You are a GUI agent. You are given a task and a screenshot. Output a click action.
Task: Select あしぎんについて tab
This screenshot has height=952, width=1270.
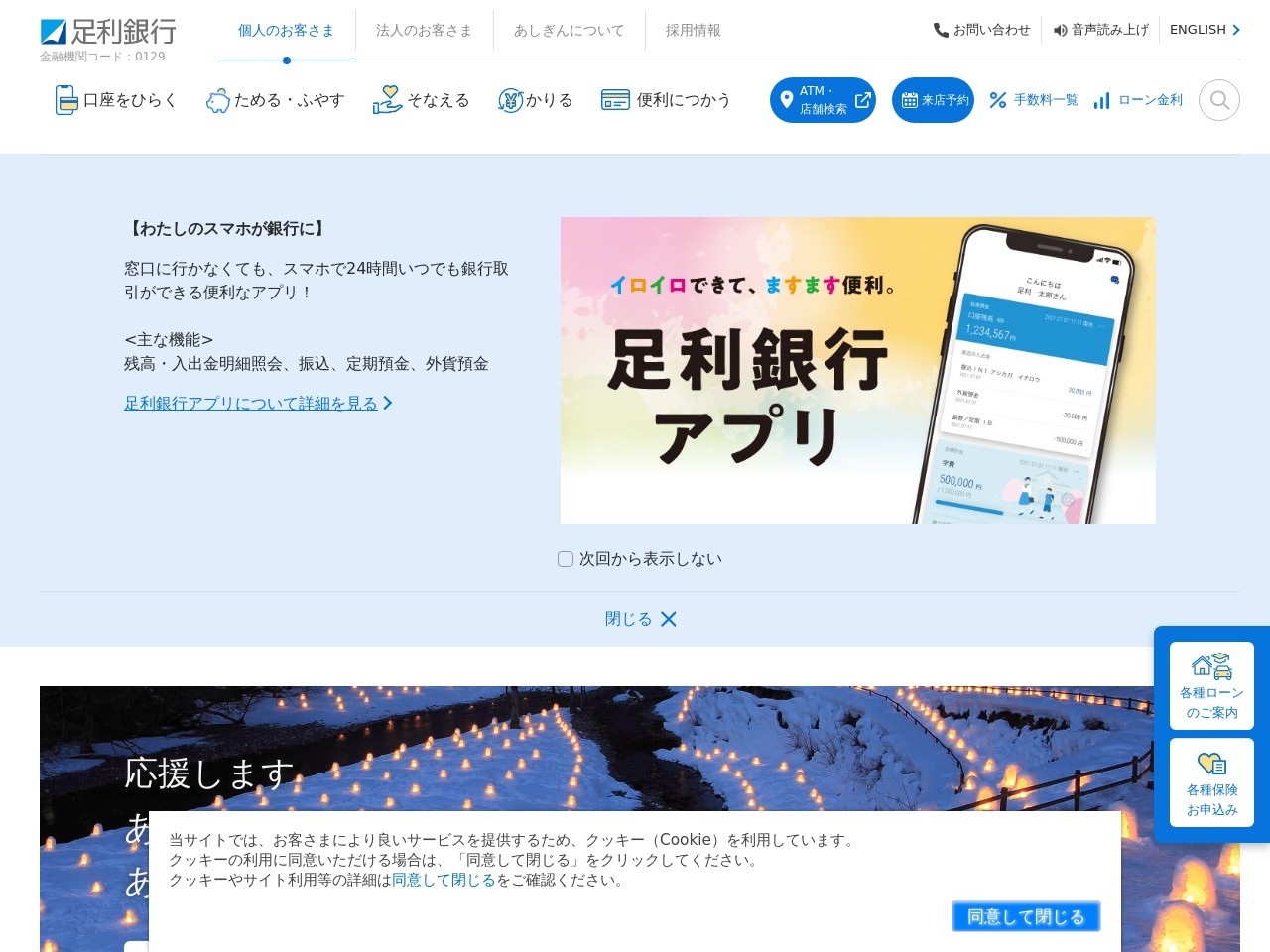coord(569,31)
